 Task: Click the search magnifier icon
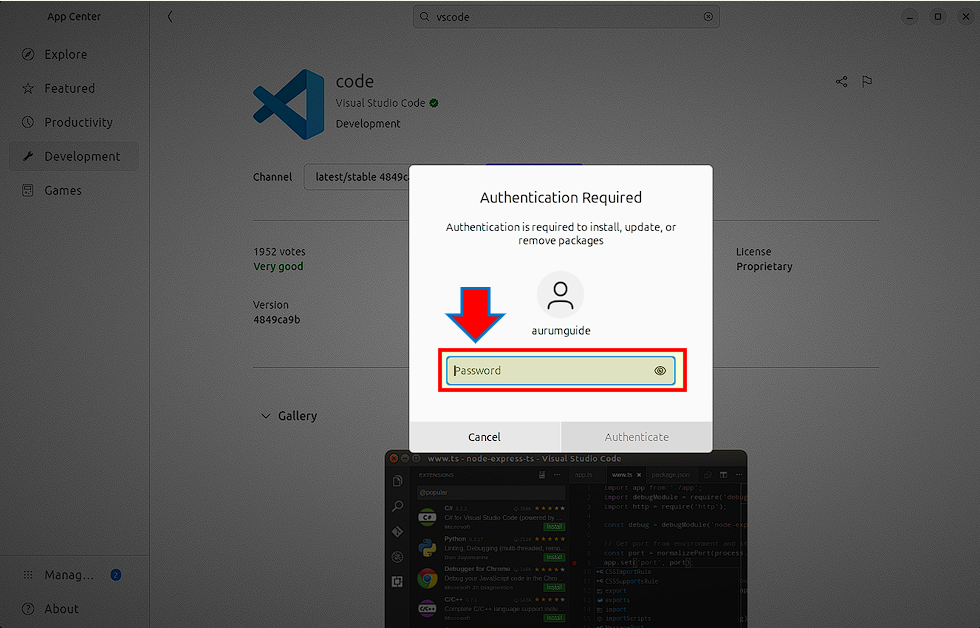pyautogui.click(x=424, y=17)
